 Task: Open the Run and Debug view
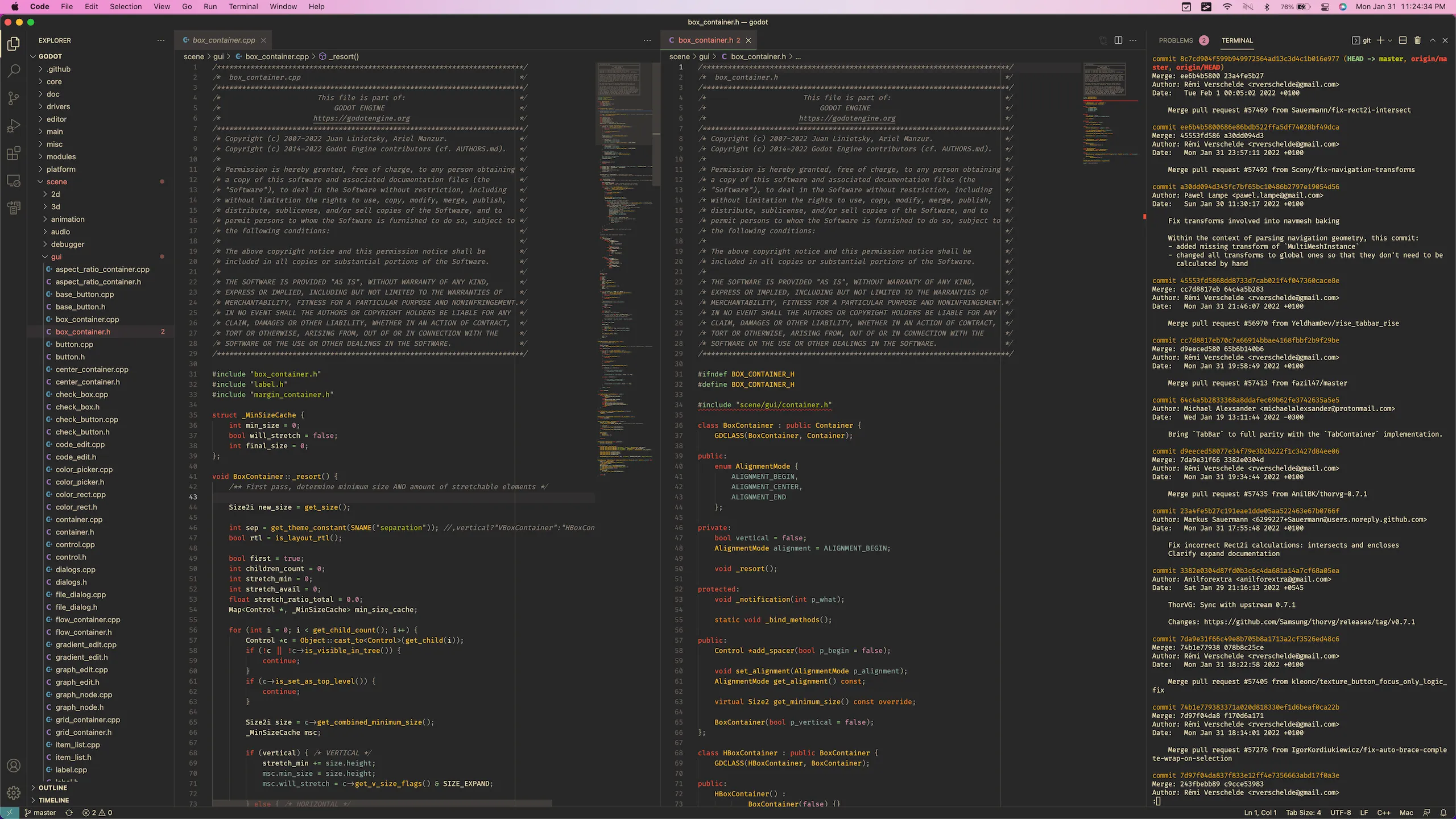(x=14, y=126)
